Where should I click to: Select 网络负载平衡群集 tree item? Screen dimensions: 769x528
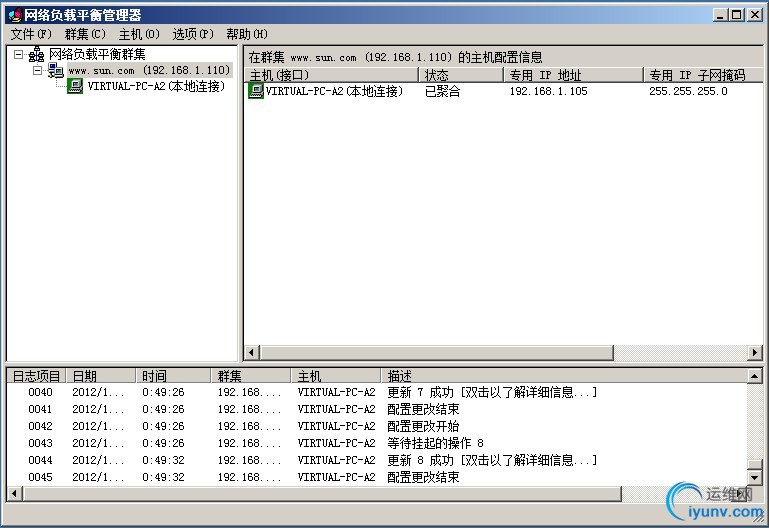point(97,54)
